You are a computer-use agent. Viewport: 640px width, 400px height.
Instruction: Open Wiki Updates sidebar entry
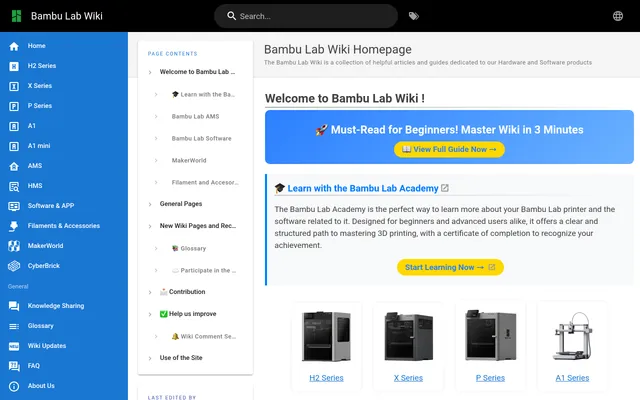click(x=64, y=346)
